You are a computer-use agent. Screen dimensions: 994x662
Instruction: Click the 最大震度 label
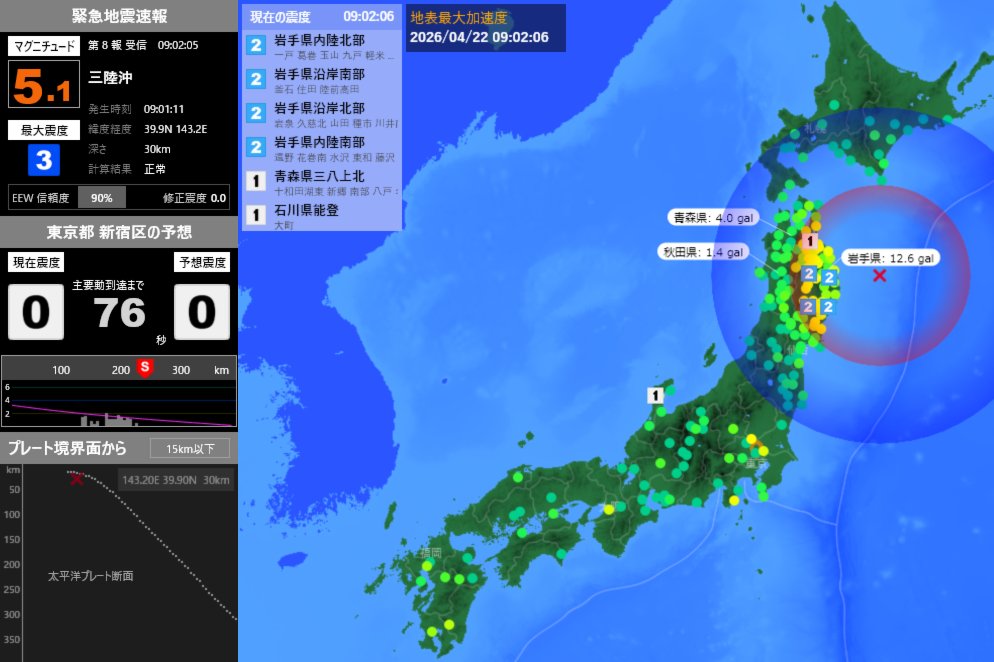pos(44,130)
